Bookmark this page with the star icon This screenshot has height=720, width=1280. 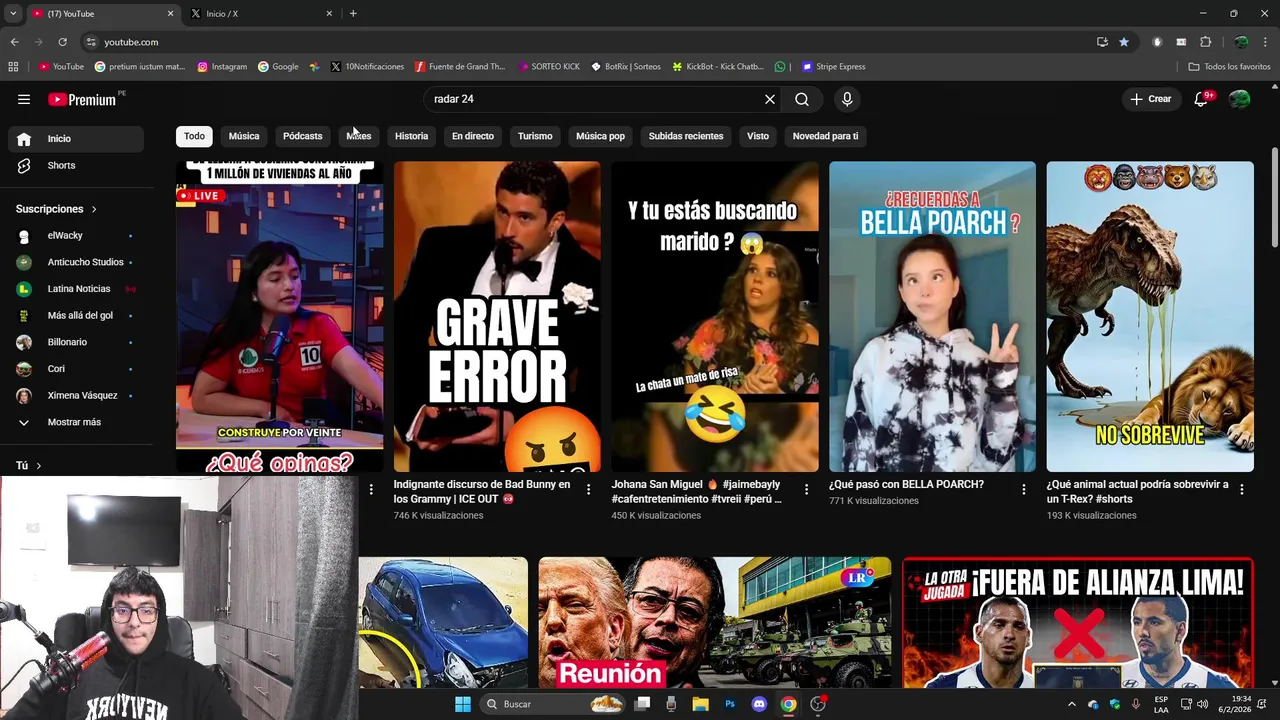(x=1124, y=42)
